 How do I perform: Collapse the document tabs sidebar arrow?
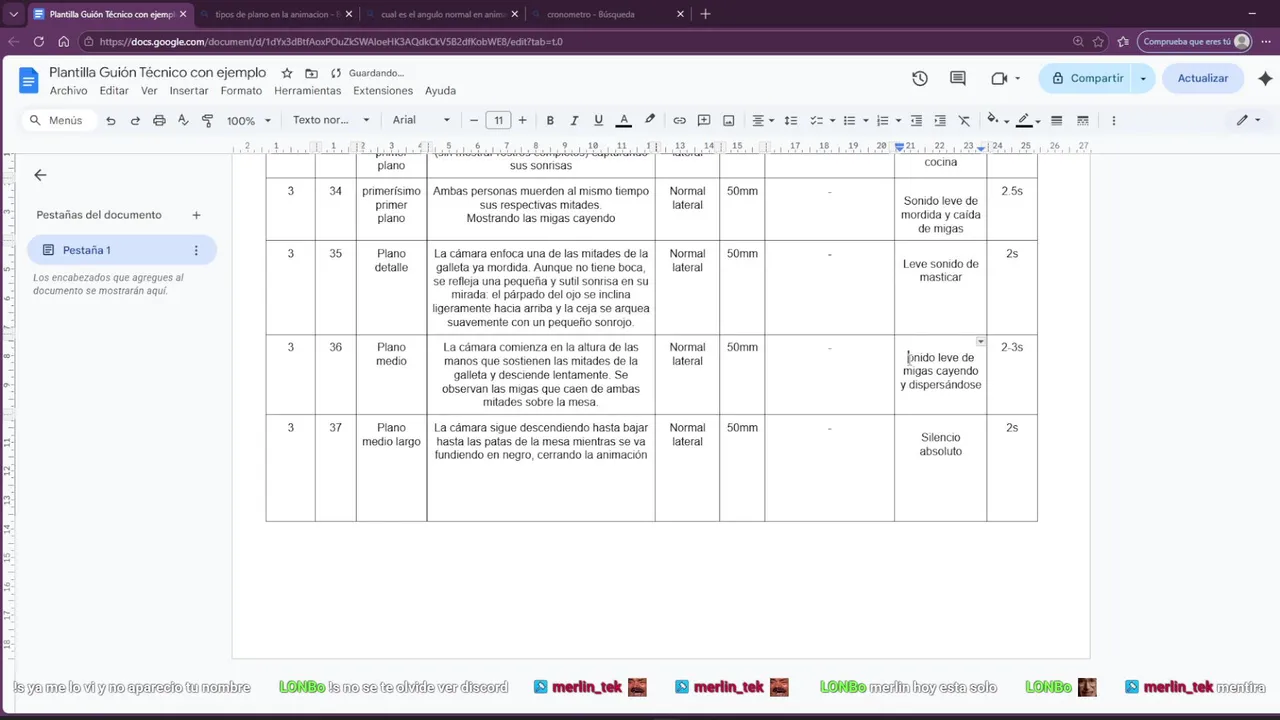(40, 175)
